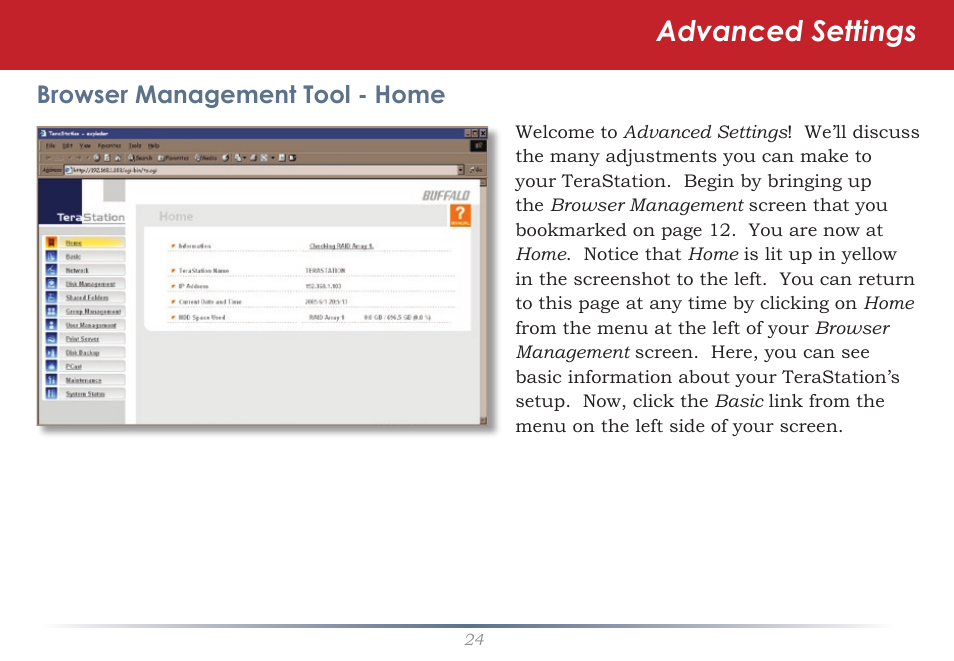Click the Media toolbar button
Image resolution: width=954 pixels, height=661 pixels.
tap(206, 158)
